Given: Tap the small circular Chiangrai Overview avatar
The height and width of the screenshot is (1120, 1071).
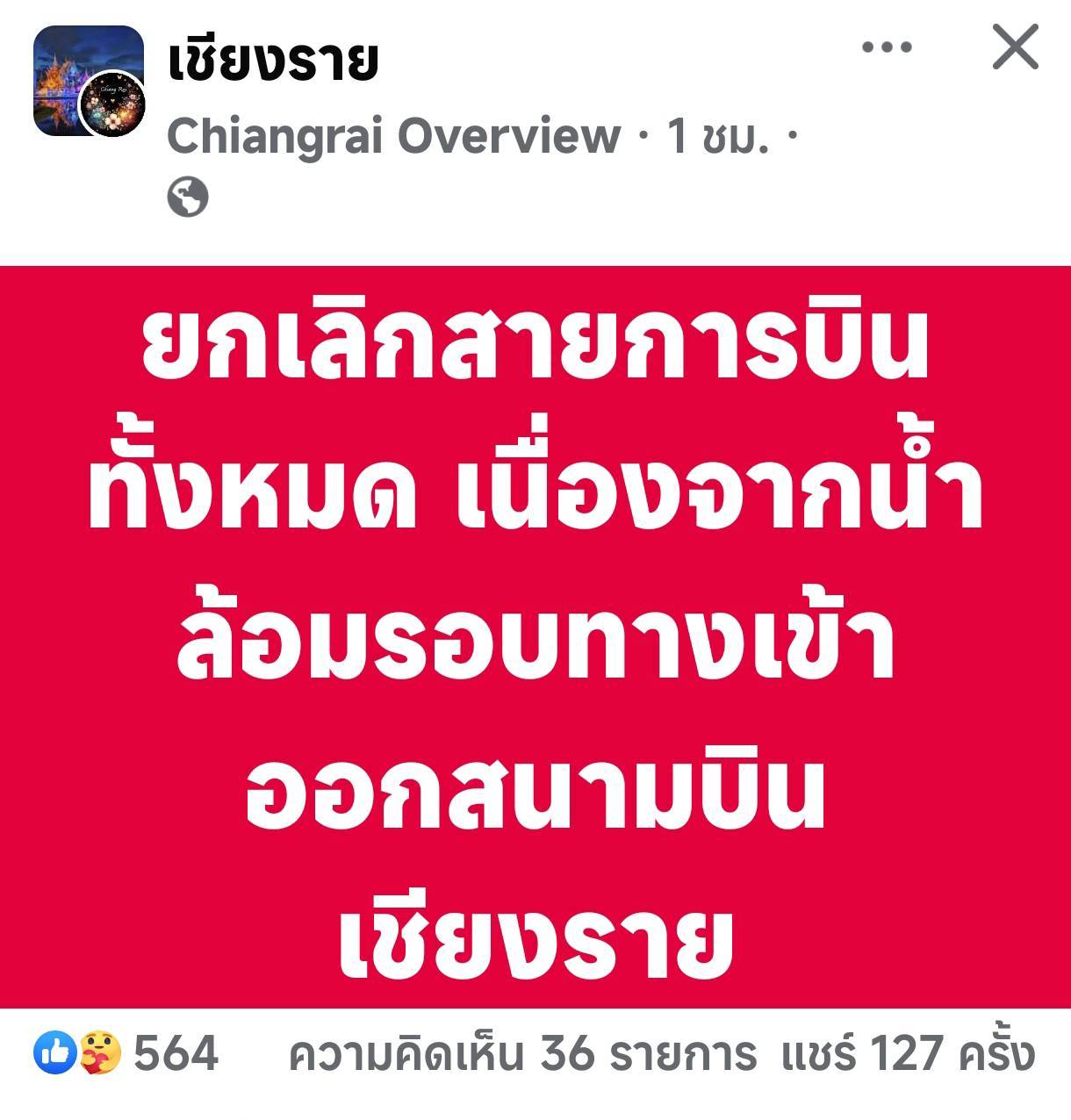Looking at the screenshot, I should coord(112,104).
